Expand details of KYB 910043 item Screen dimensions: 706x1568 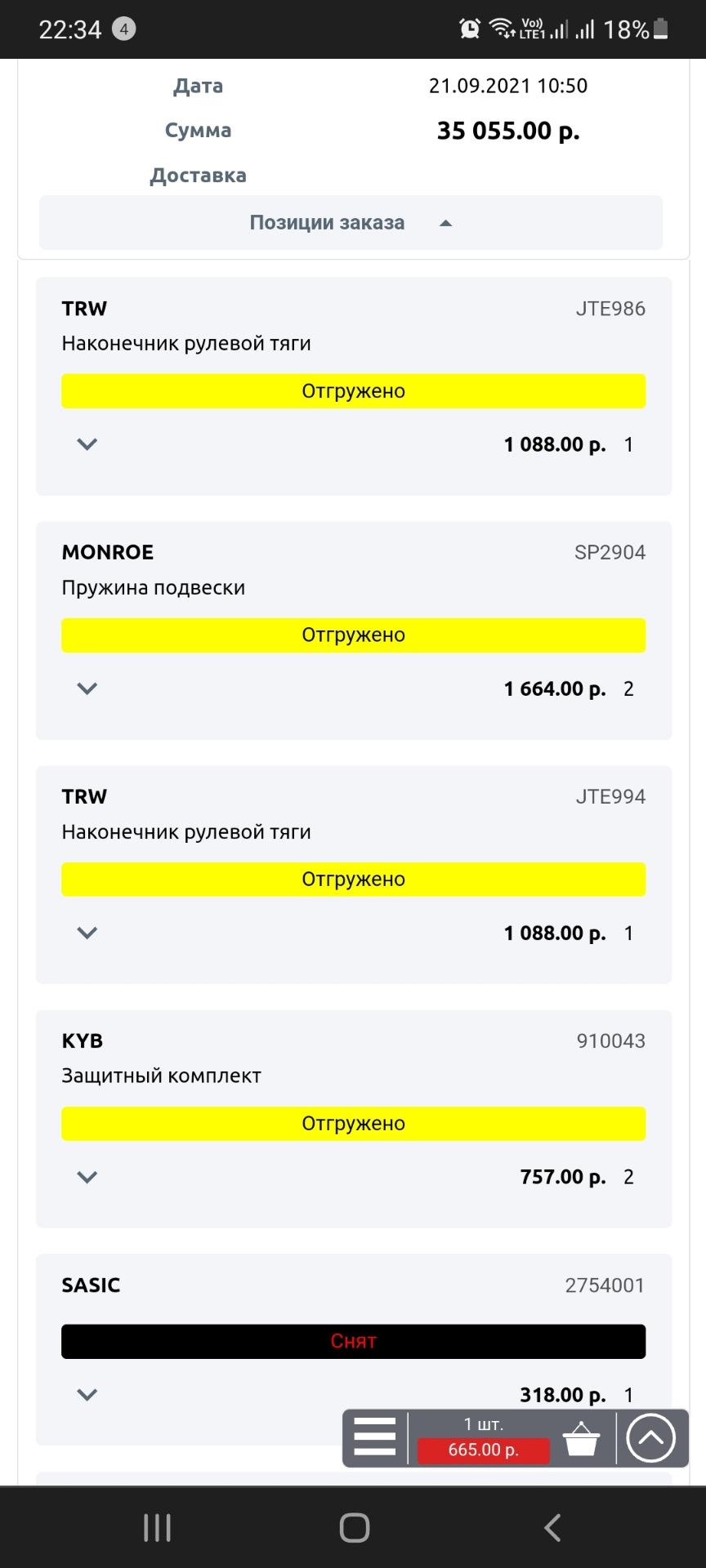coord(87,1177)
